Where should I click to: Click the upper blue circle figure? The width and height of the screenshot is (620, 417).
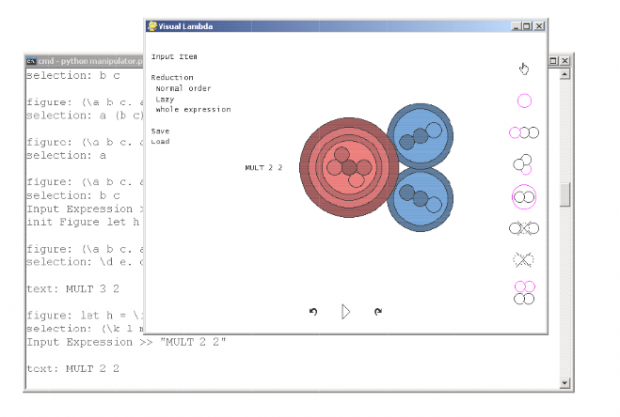click(x=420, y=136)
